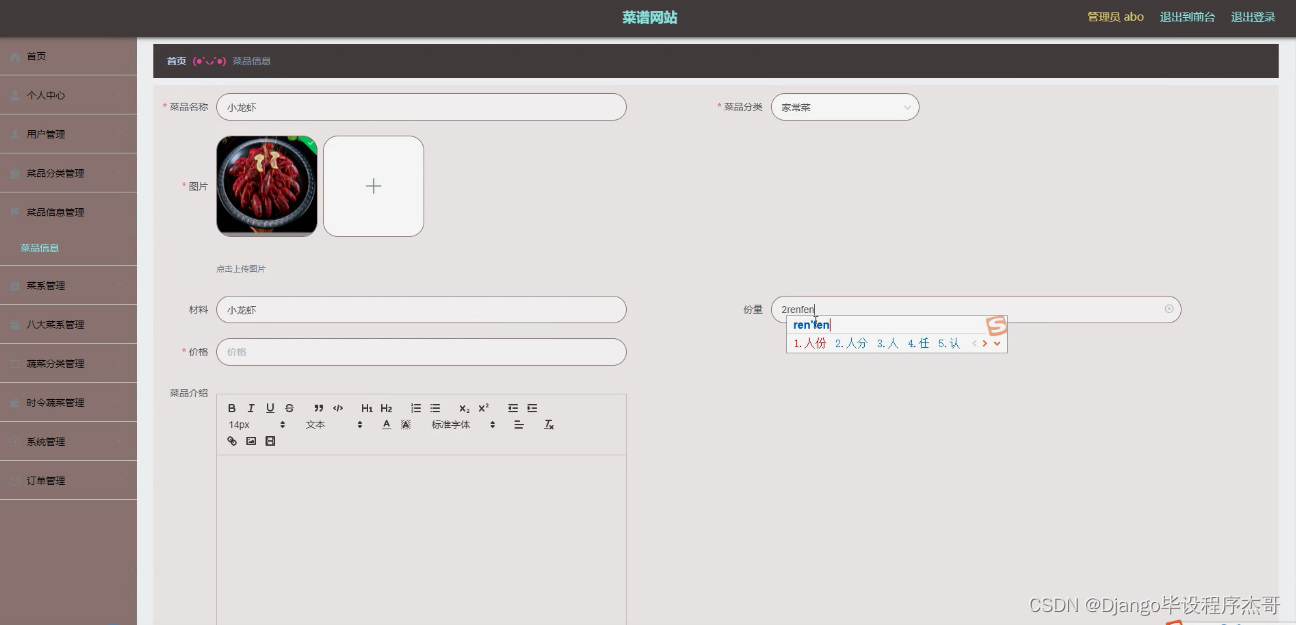1296x625 pixels.
Task: Choose IME candidate 3 人
Action: tap(887, 343)
